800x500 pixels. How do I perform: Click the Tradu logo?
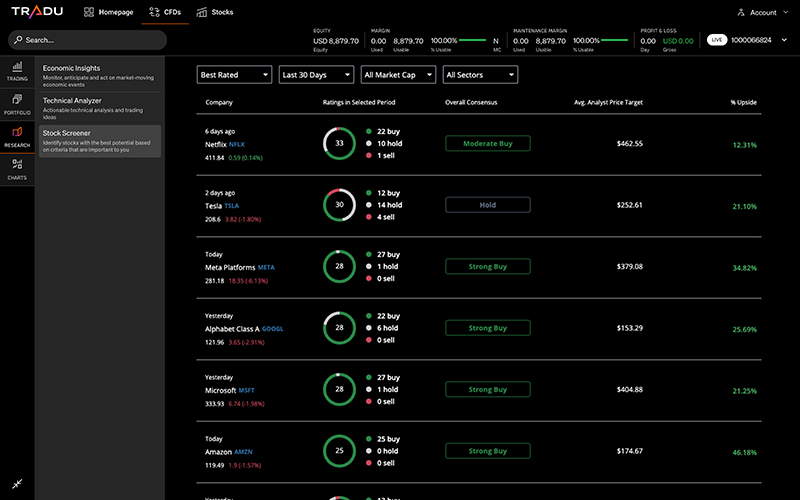(x=37, y=12)
